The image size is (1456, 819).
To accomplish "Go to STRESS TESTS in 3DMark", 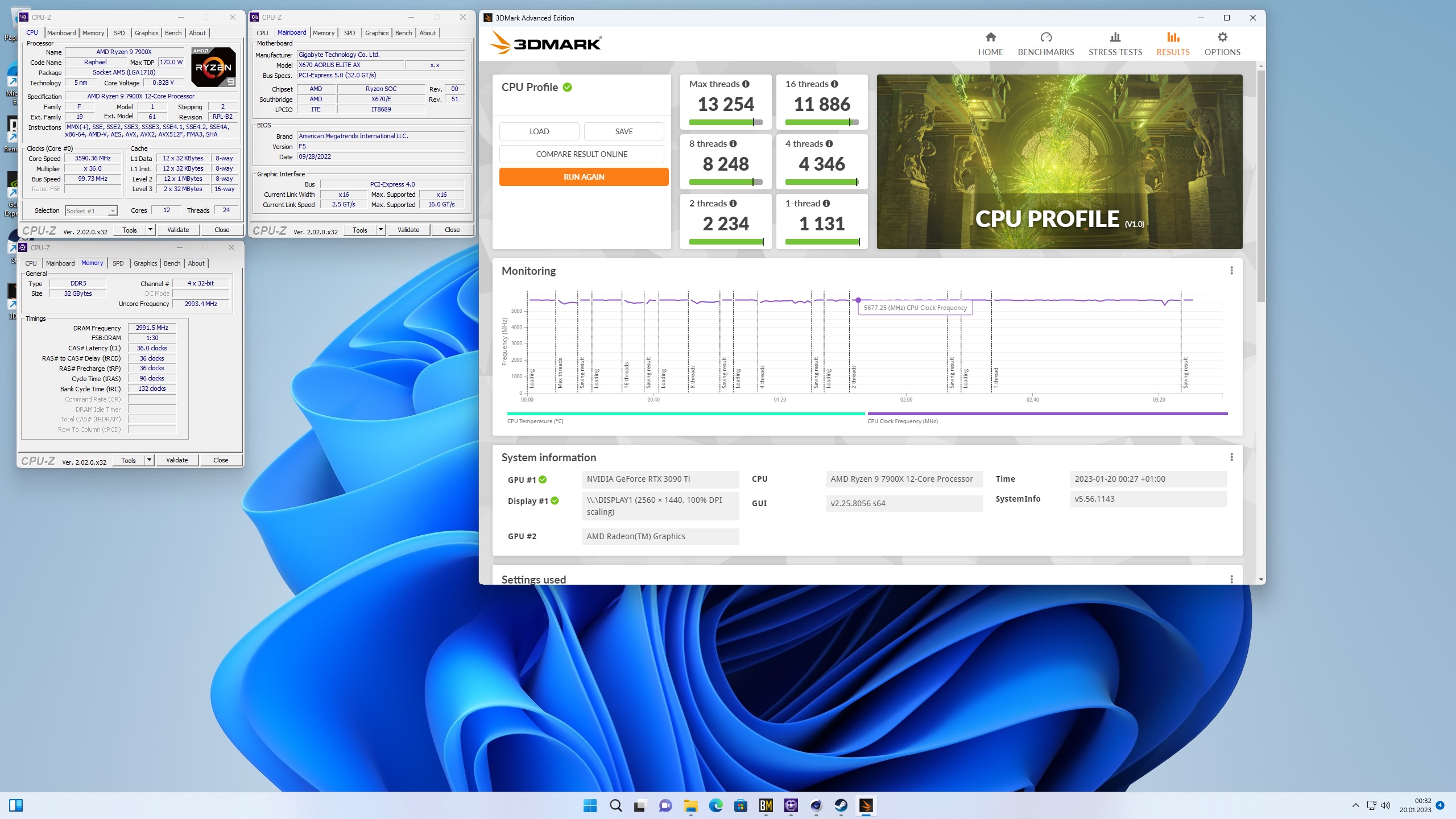I will click(x=1115, y=44).
